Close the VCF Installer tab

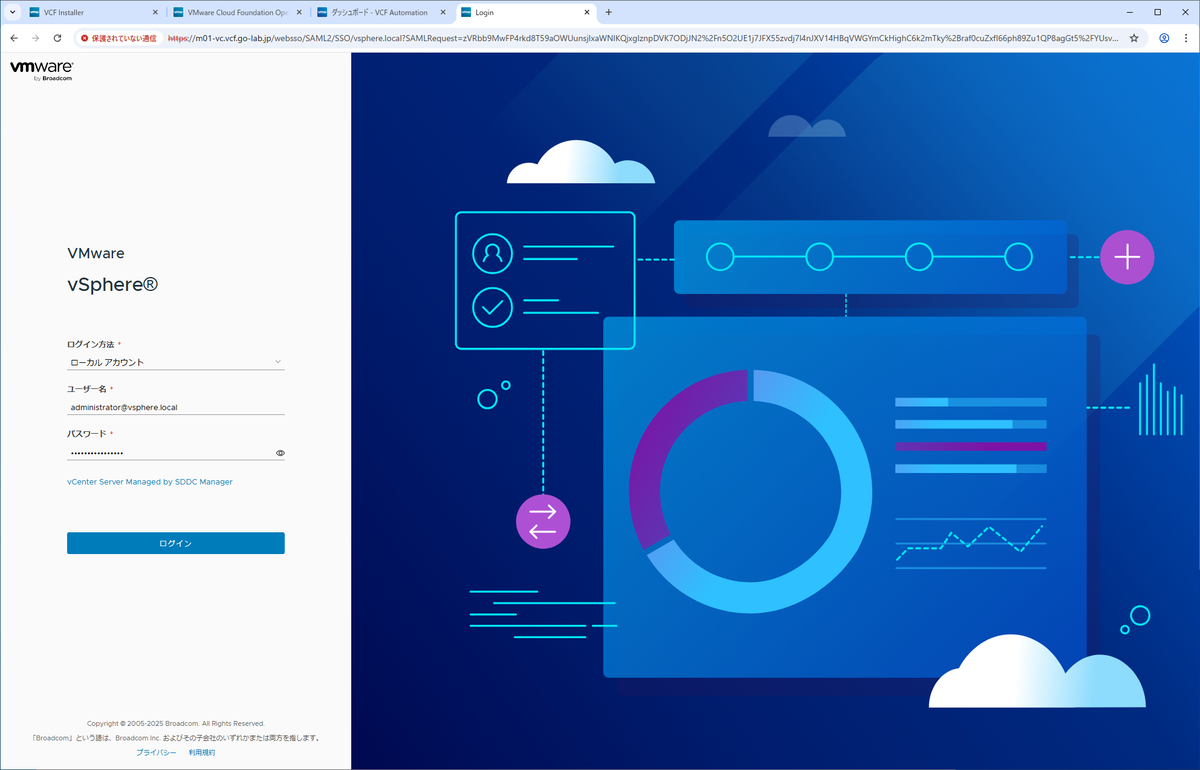pyautogui.click(x=153, y=12)
